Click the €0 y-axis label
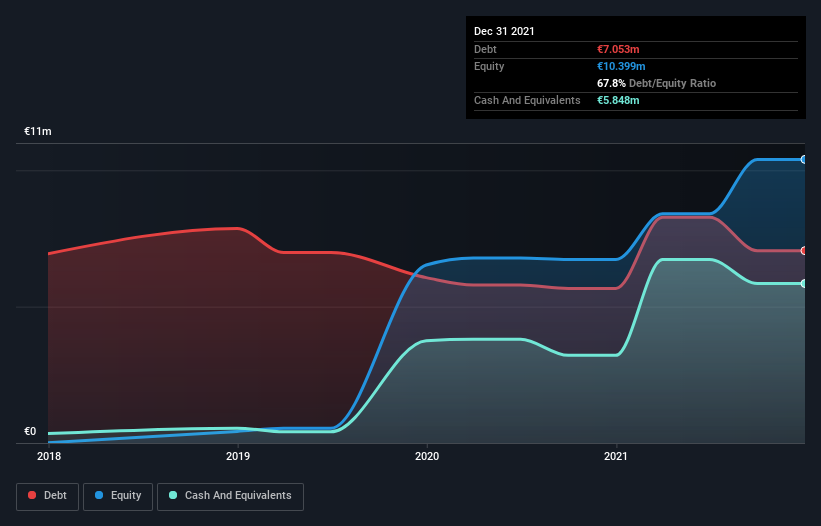This screenshot has height=526, width=821. pos(30,431)
